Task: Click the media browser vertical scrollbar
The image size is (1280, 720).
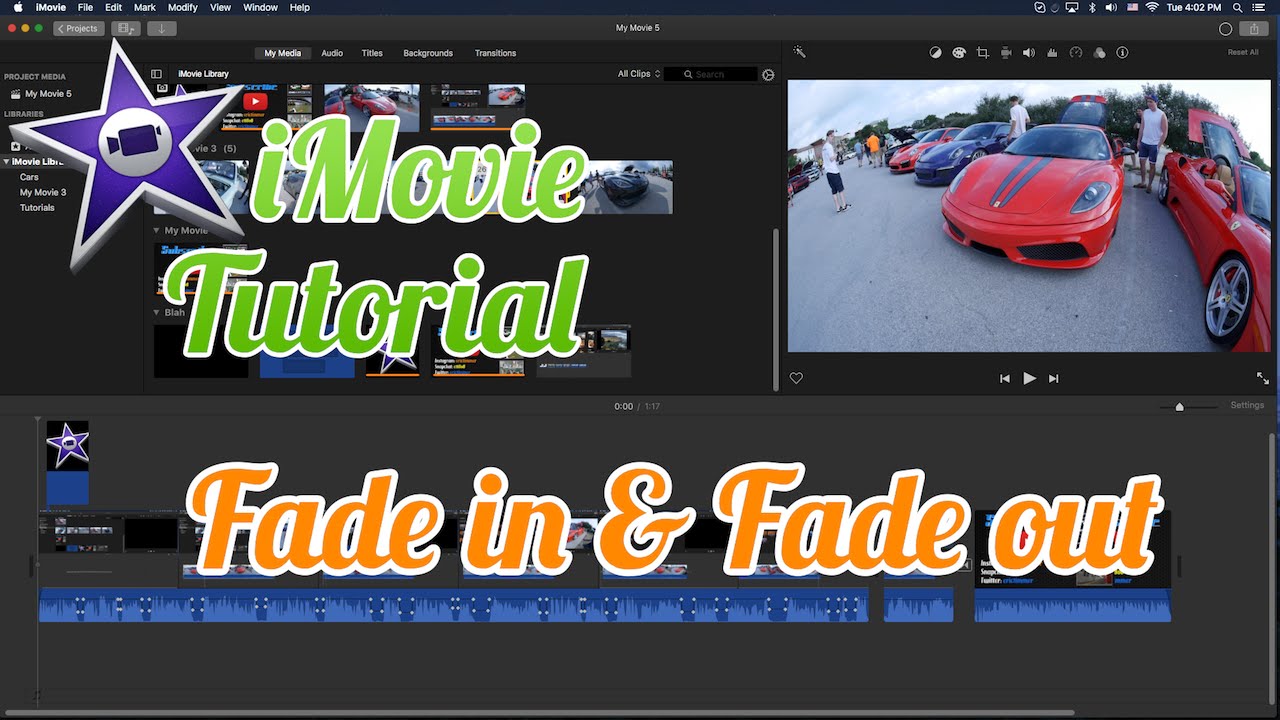Action: (x=776, y=308)
